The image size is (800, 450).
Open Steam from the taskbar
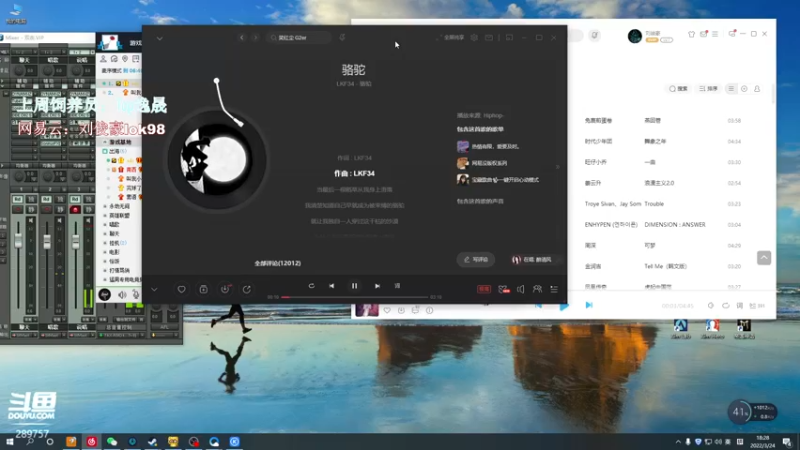coord(153,442)
